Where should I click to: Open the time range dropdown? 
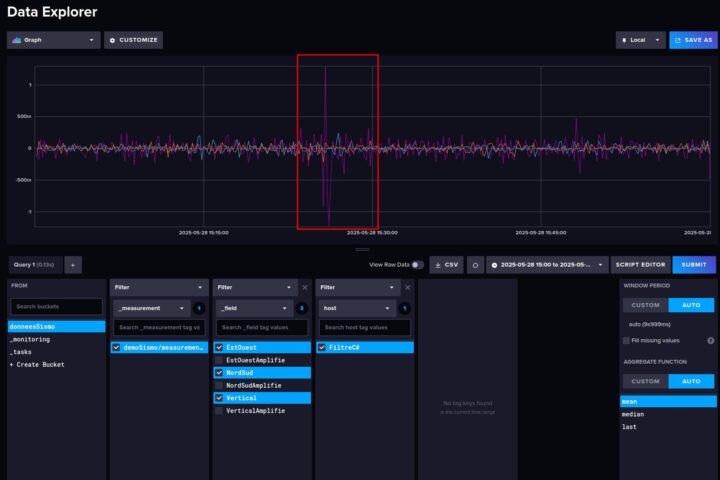547,265
